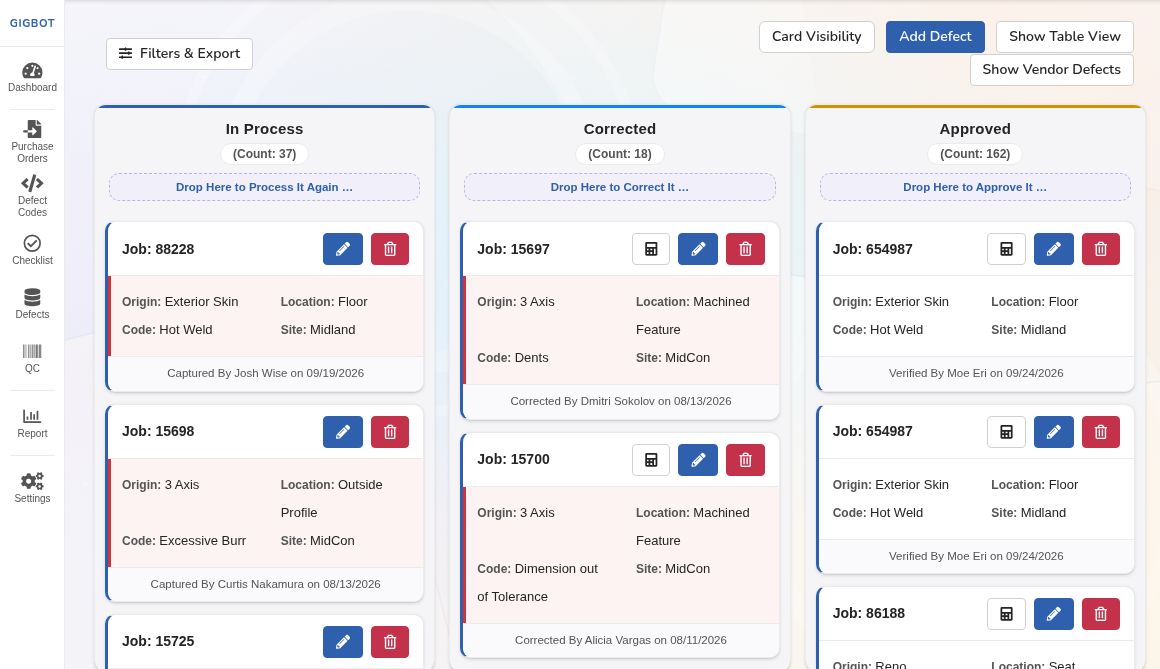
Task: Select the Approved column heading
Action: coord(975,129)
